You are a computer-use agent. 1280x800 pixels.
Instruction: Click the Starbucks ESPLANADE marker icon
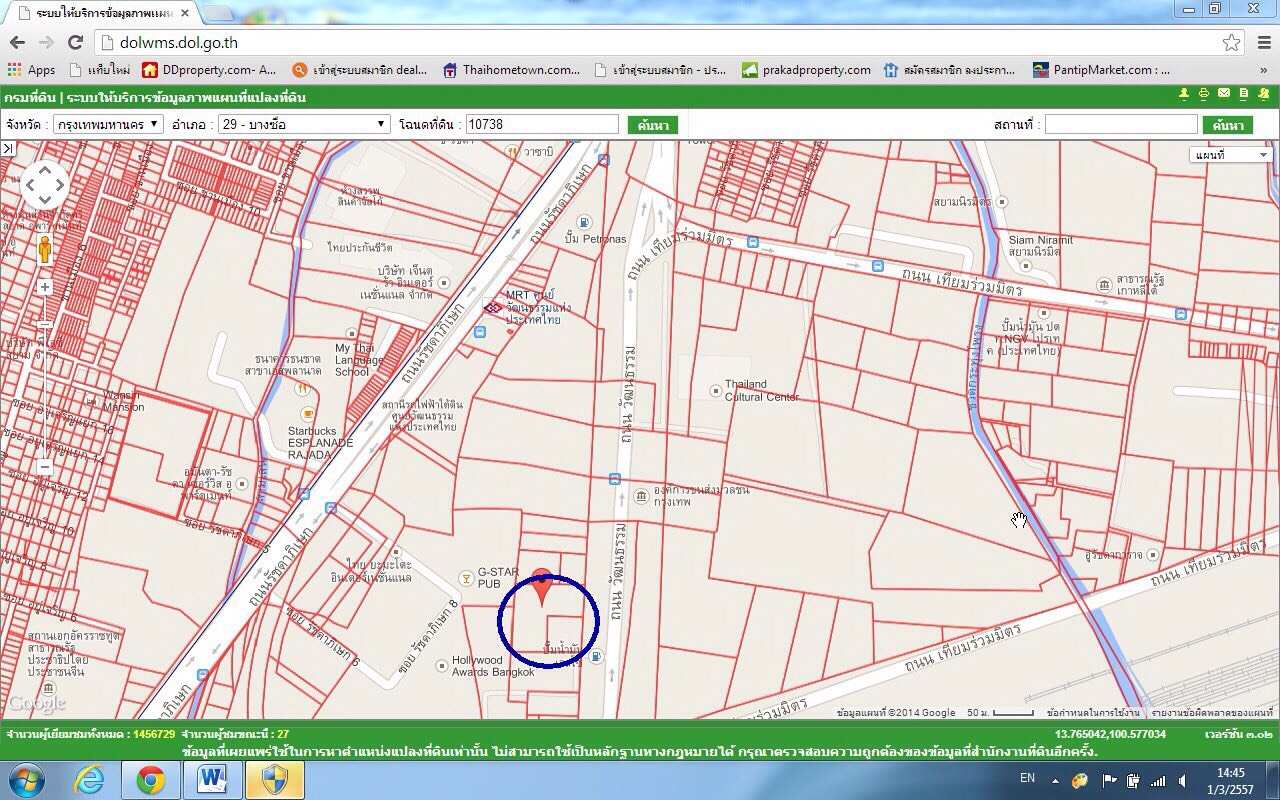point(307,415)
